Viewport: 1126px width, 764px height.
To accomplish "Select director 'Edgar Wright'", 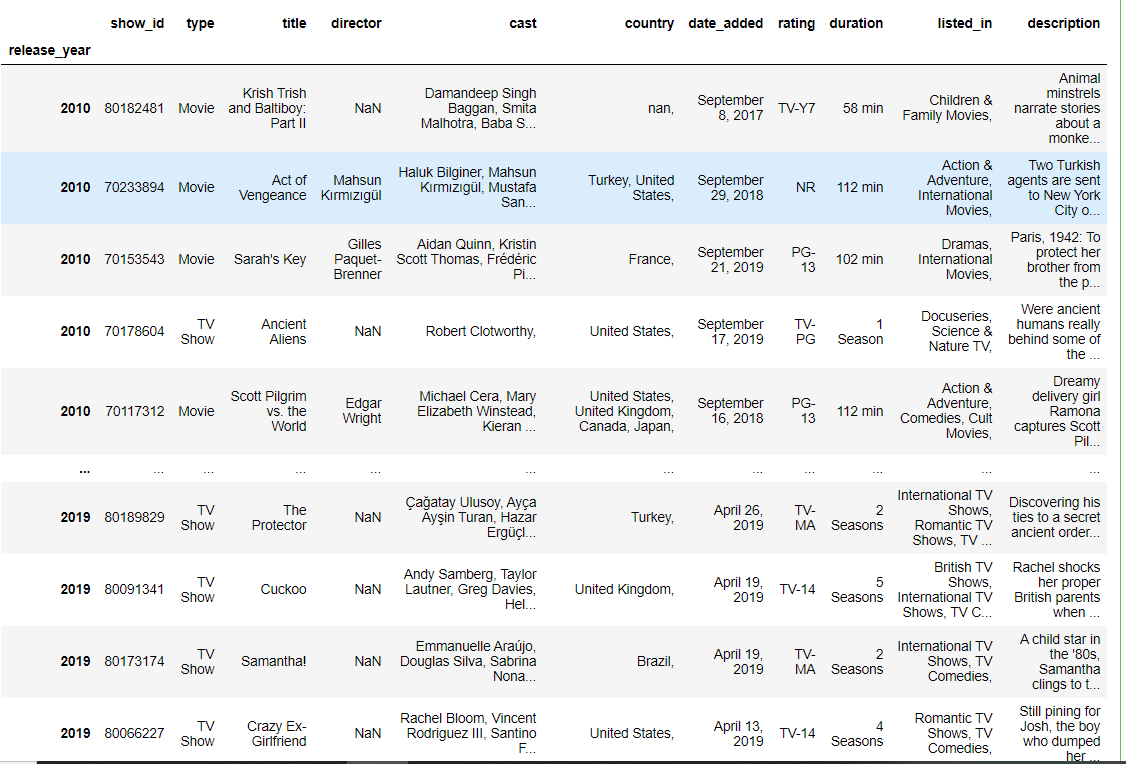I will coord(363,411).
